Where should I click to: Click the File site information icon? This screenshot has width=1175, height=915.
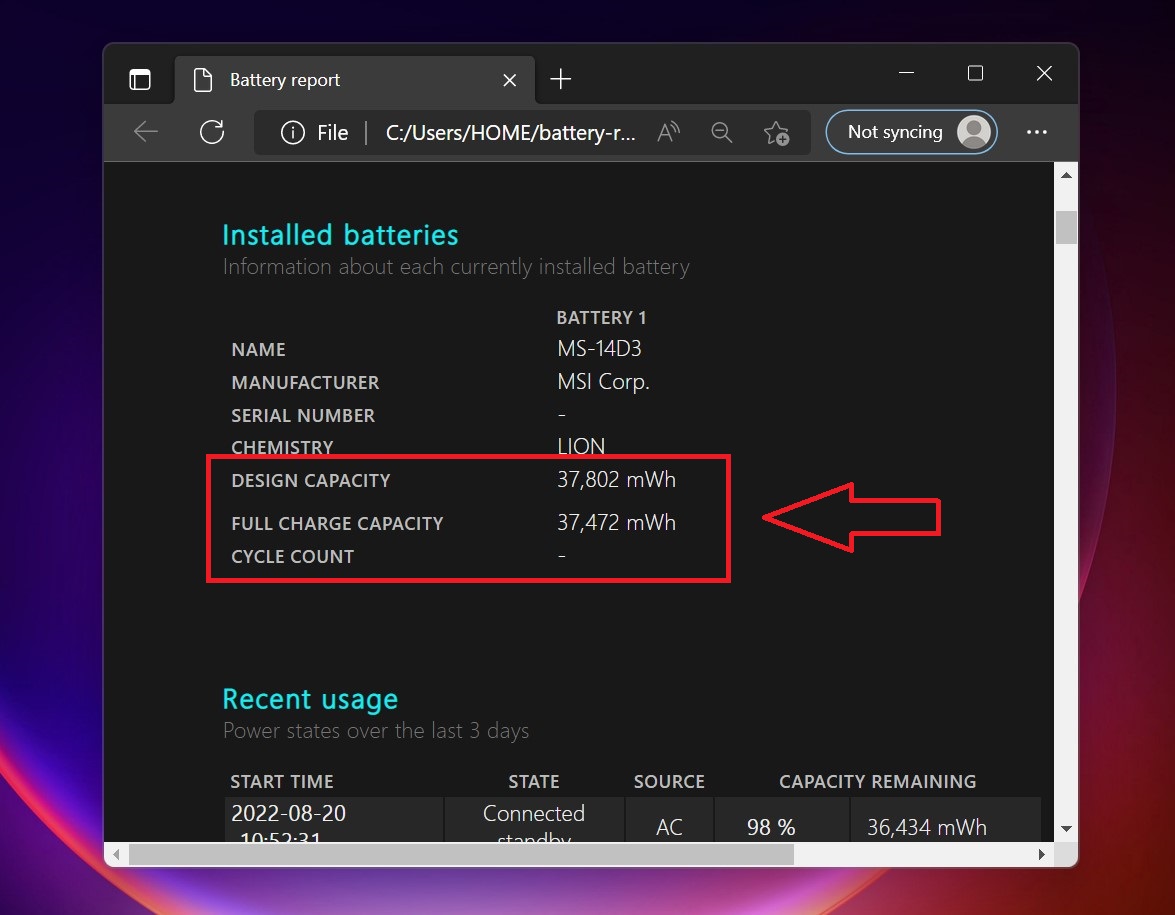(292, 133)
